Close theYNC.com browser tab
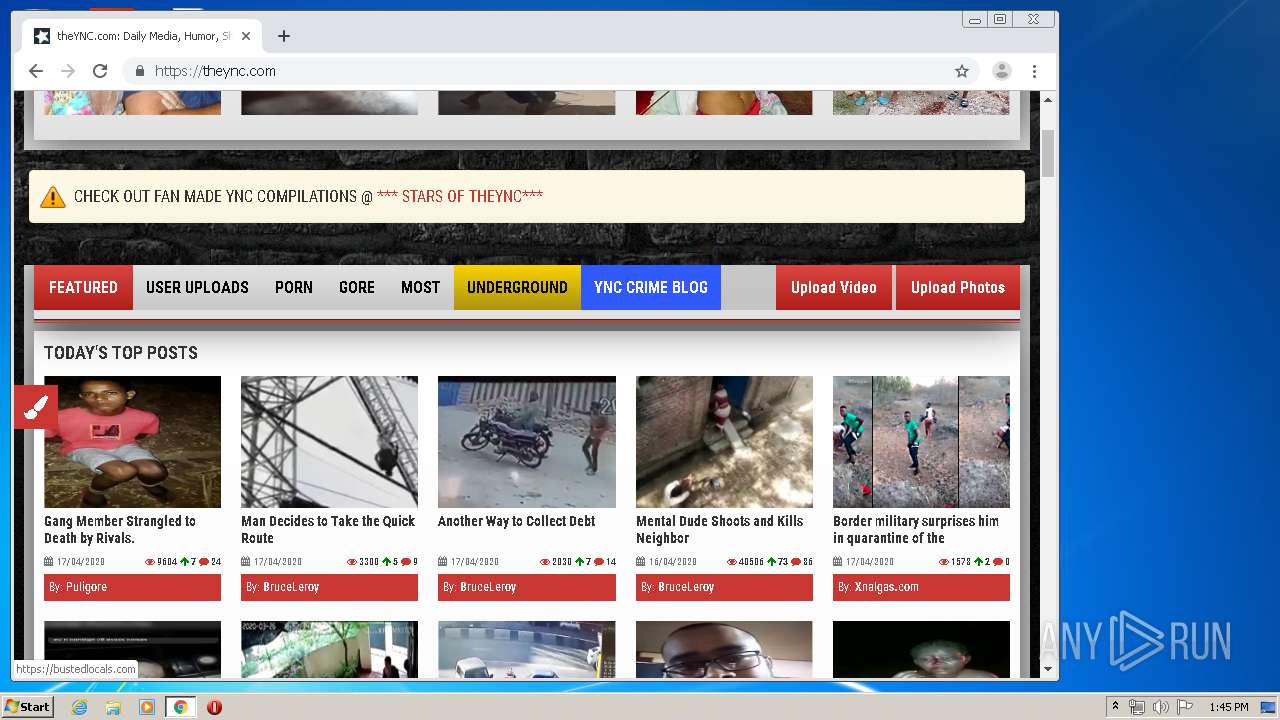This screenshot has width=1280, height=720. click(x=246, y=36)
